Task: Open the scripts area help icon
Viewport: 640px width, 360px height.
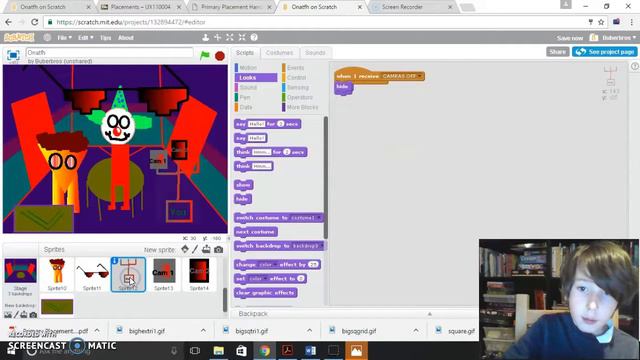Action: pos(635,66)
